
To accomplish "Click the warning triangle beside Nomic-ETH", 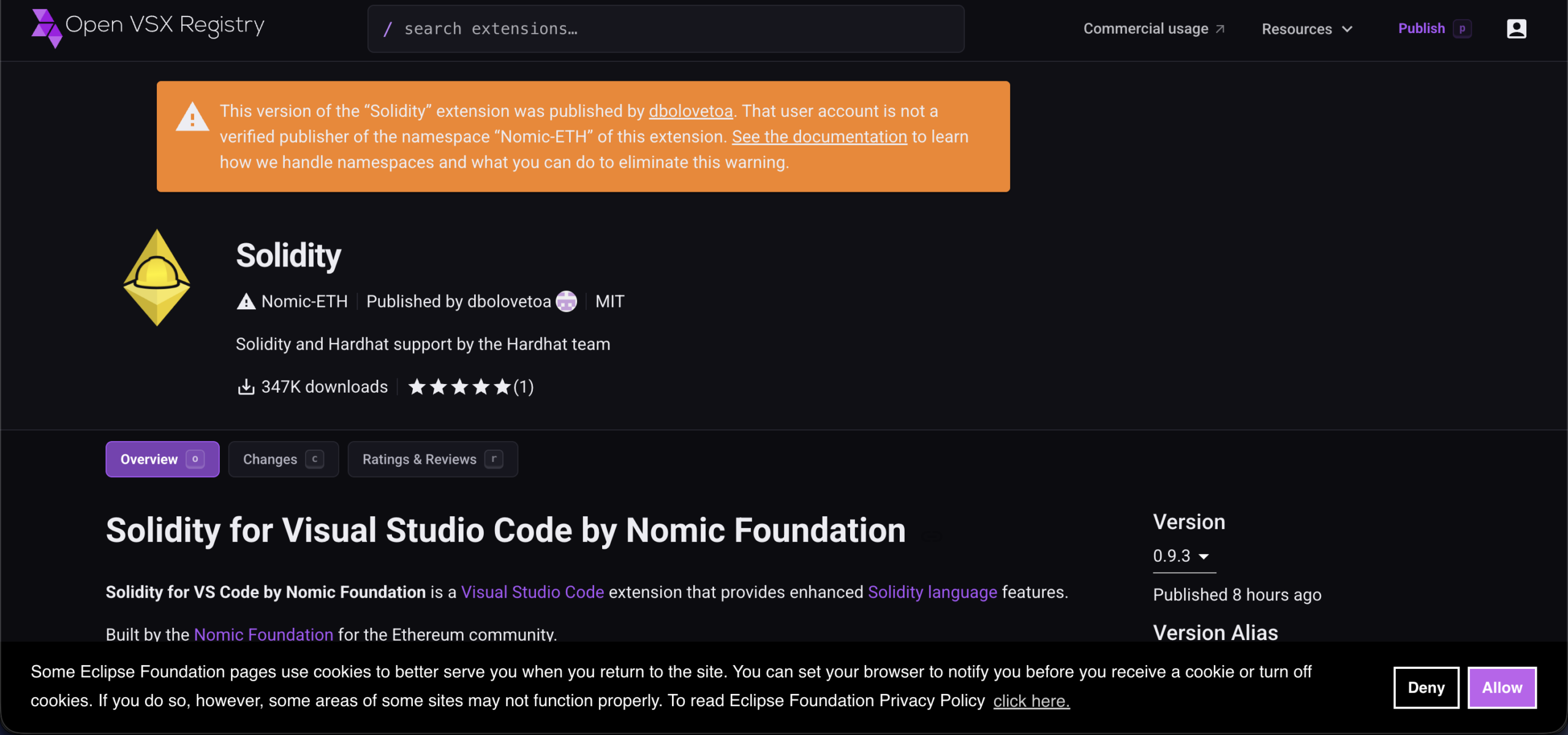I will coord(246,301).
